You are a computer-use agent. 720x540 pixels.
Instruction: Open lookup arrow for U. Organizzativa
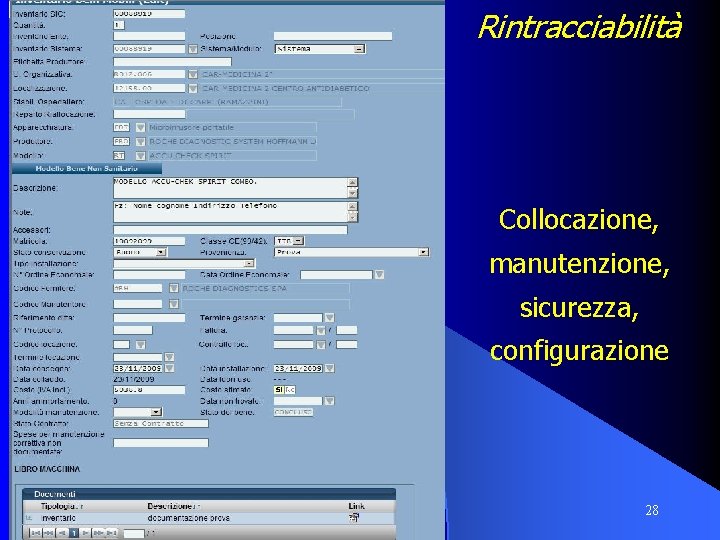click(x=193, y=74)
